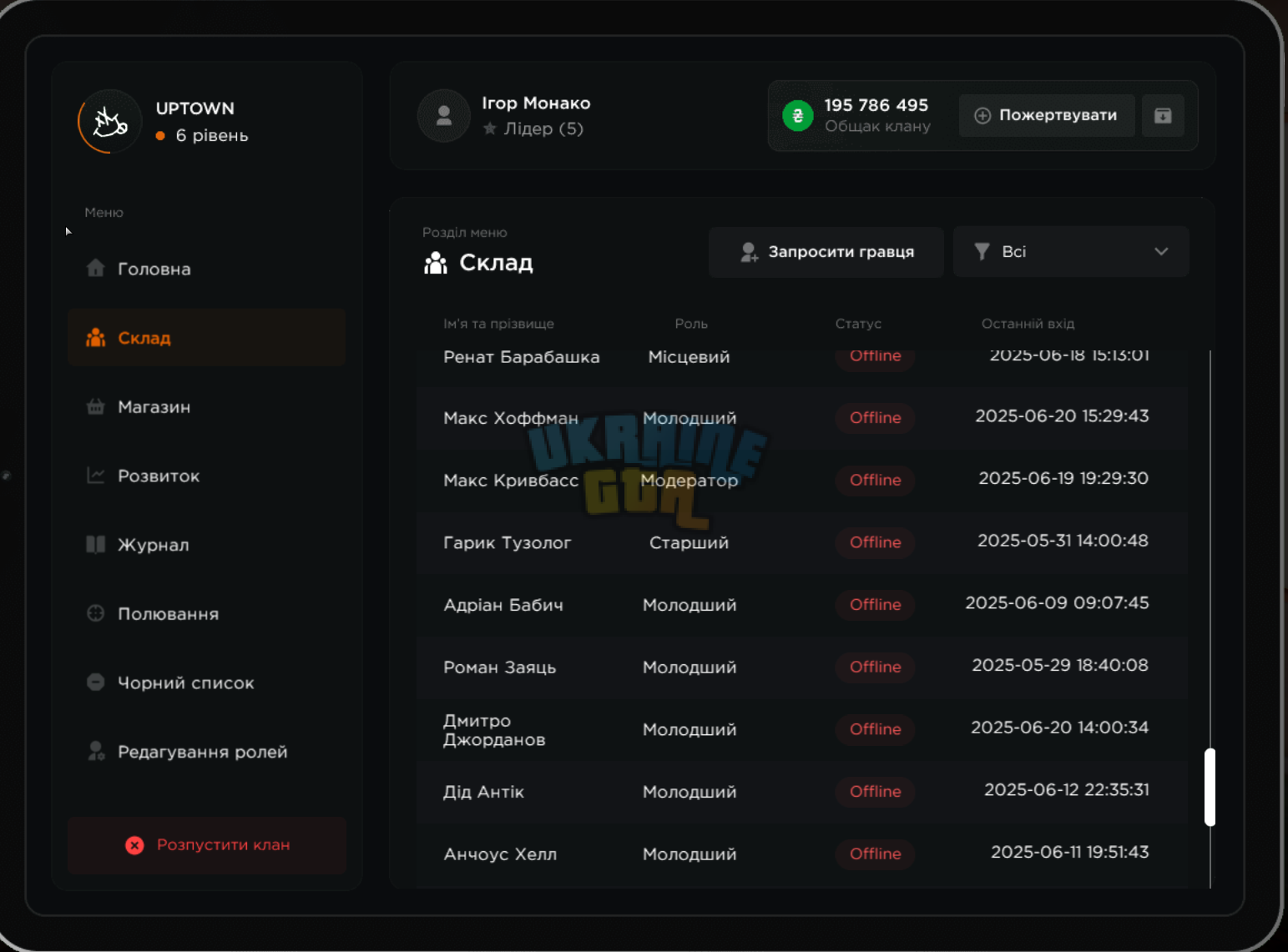
Task: Go to the Розвиток section
Action: tap(207, 476)
